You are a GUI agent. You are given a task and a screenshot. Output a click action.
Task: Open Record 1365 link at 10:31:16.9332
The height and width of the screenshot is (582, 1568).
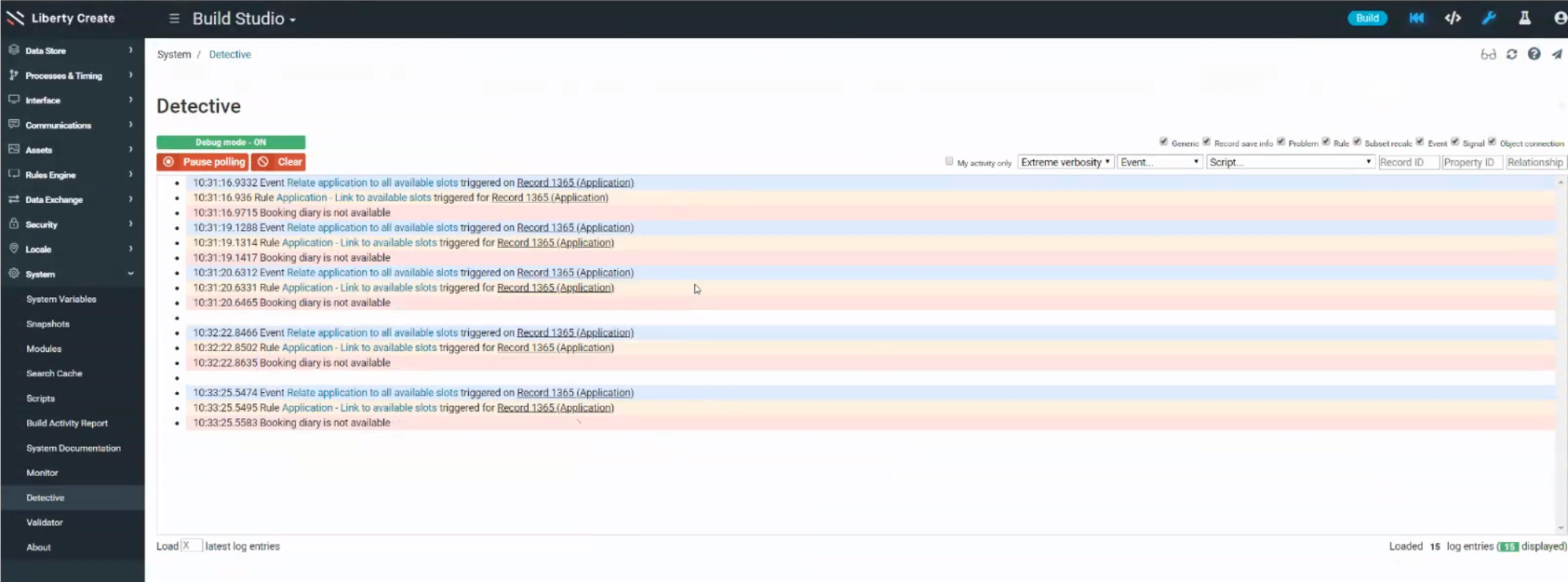click(575, 183)
